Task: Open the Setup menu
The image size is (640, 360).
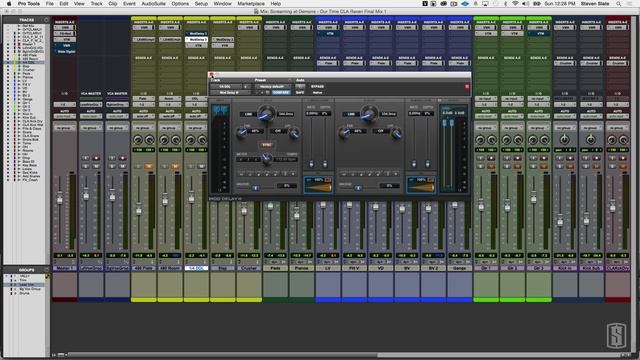Action: 201,4
